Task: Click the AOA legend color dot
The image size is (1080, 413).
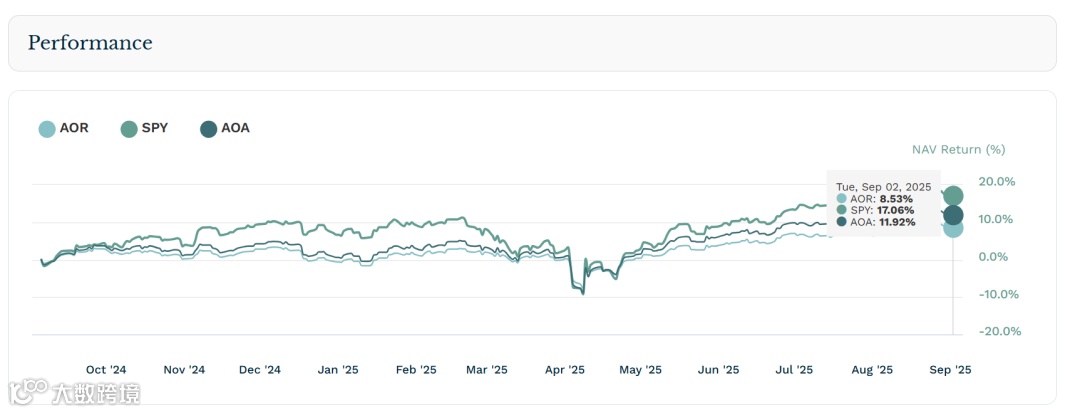Action: point(208,129)
